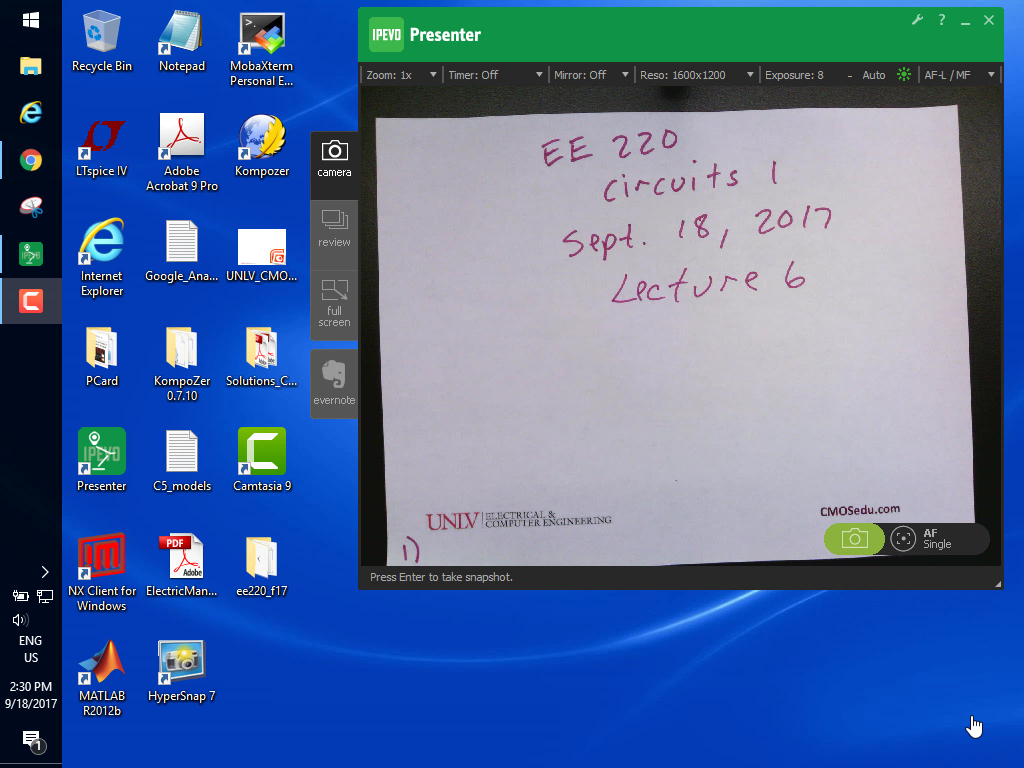Open the Action Center notification icon

pos(32,741)
